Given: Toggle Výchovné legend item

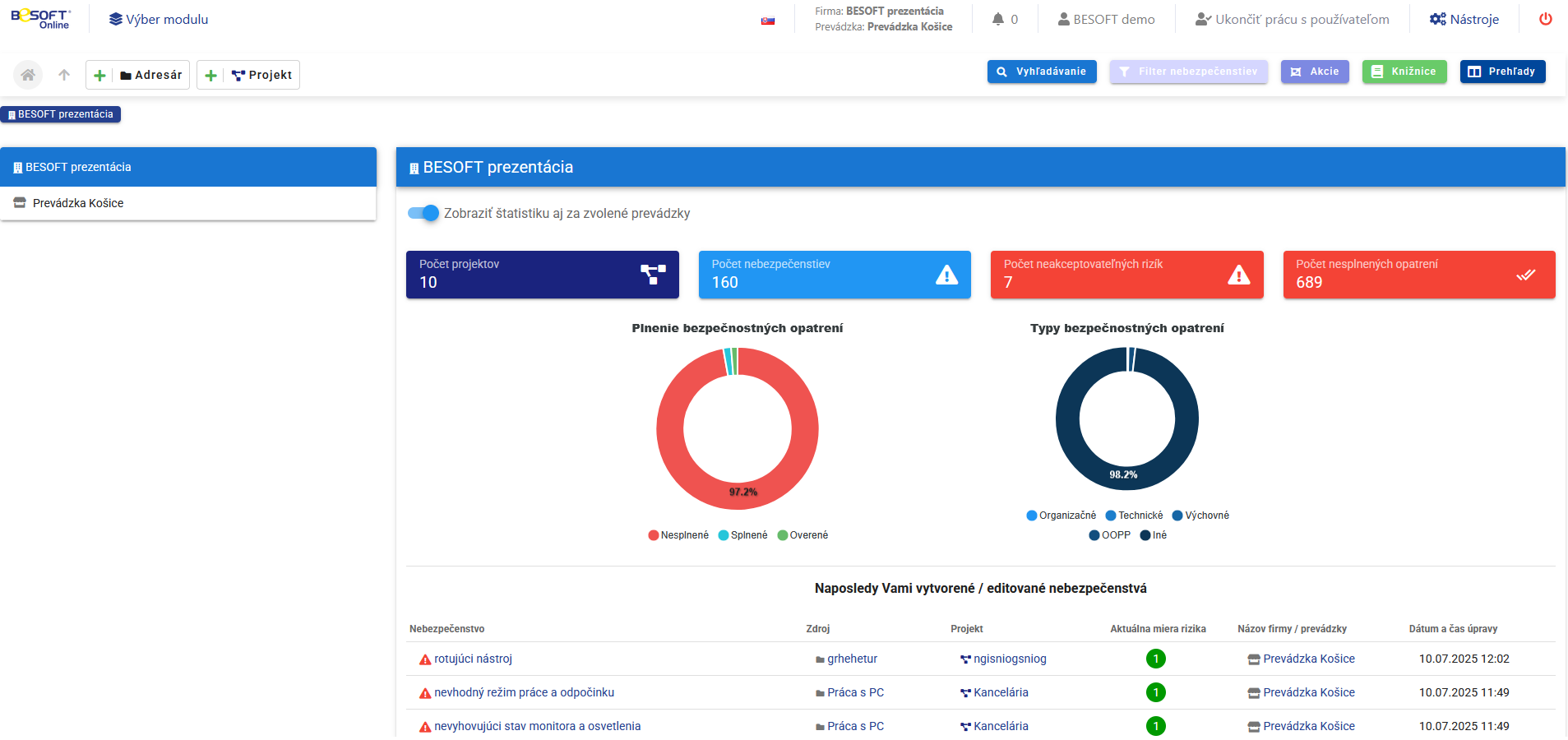Looking at the screenshot, I should pyautogui.click(x=1200, y=516).
